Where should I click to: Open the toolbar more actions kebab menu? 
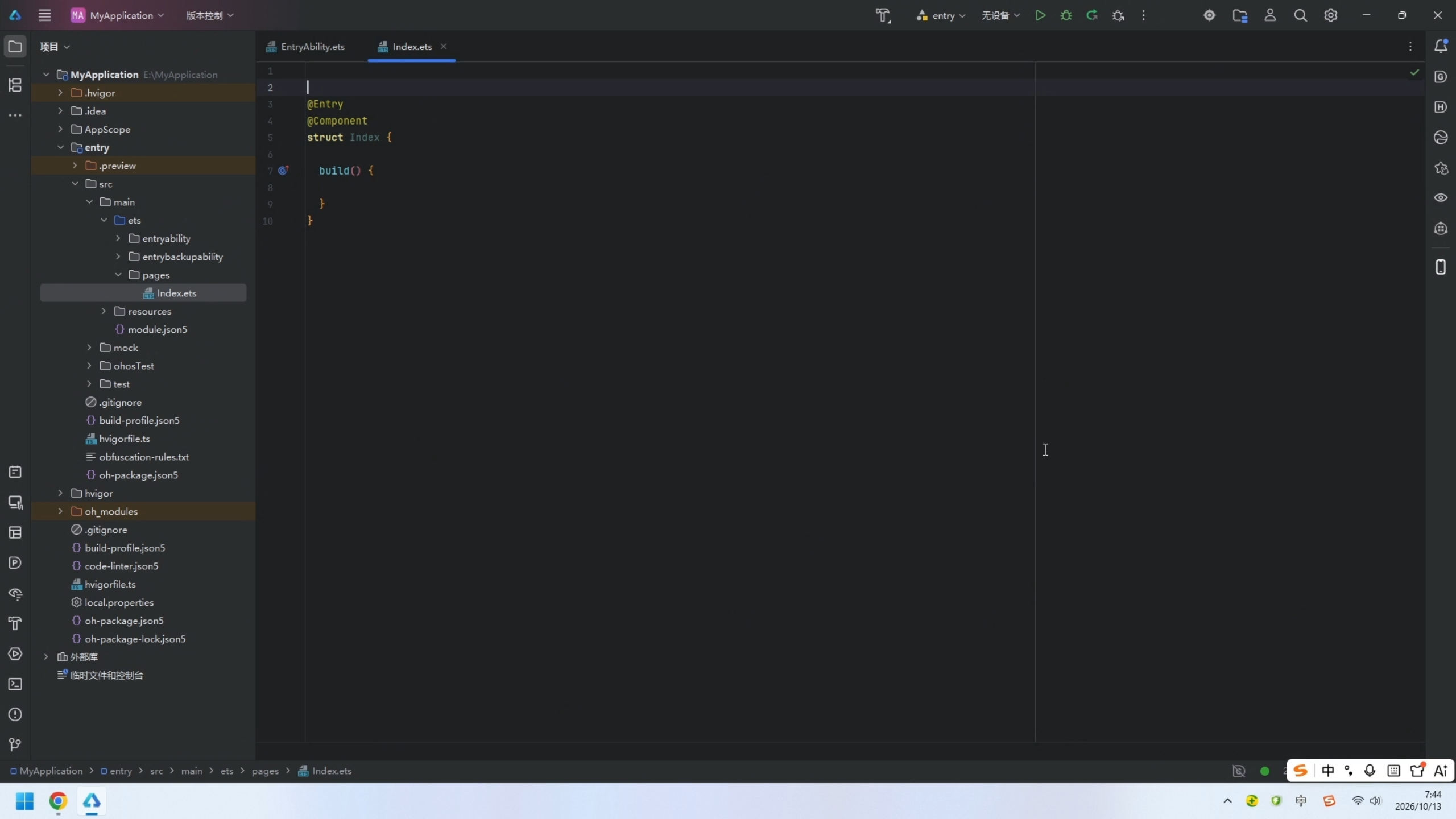pyautogui.click(x=1143, y=15)
